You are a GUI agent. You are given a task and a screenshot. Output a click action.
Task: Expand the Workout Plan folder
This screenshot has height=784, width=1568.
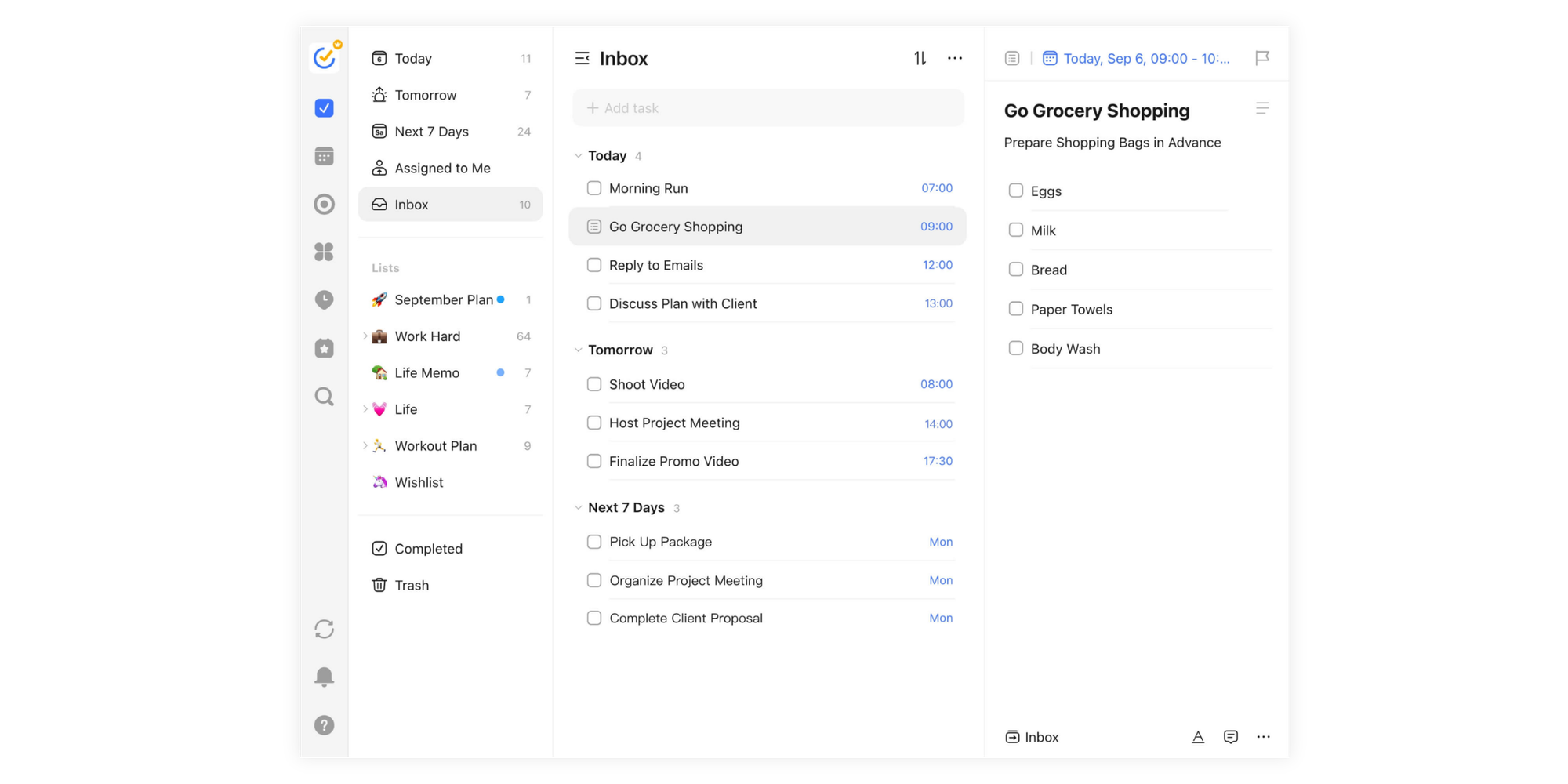(x=365, y=445)
